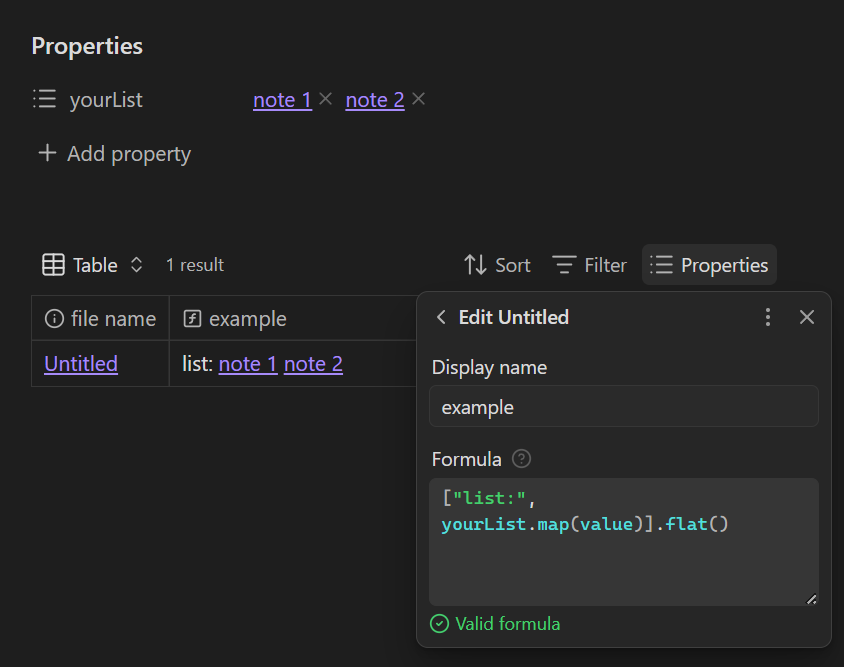Viewport: 844px width, 667px height.
Task: Toggle the Properties toolbar button
Action: point(709,265)
